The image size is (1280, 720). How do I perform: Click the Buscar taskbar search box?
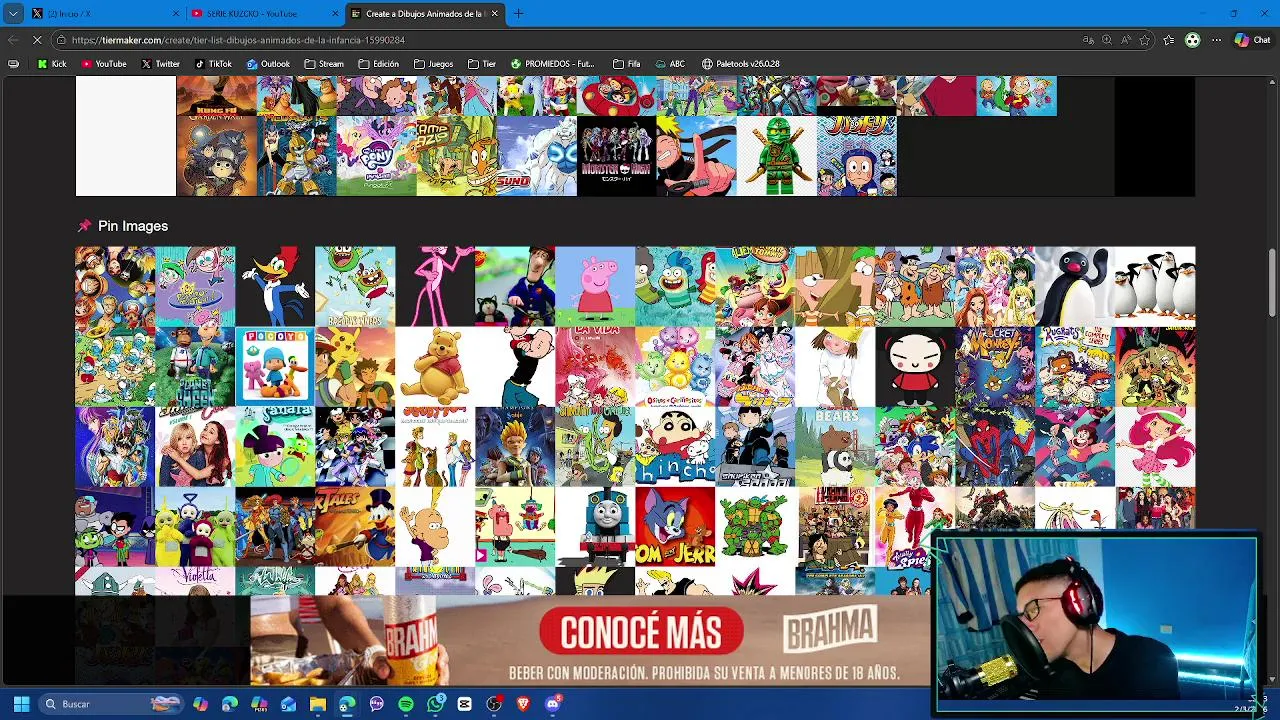click(110, 704)
